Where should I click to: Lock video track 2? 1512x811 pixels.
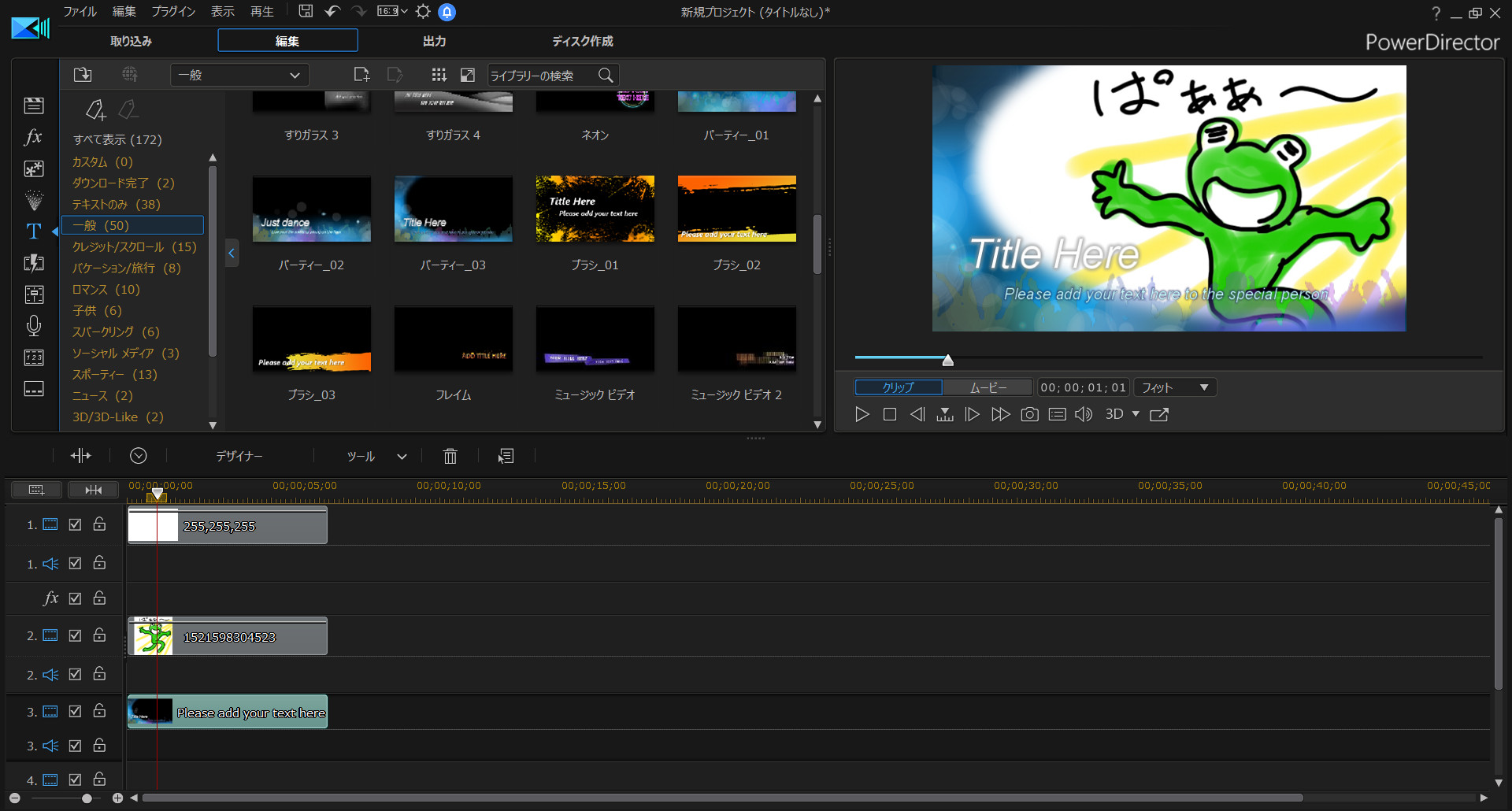(99, 635)
